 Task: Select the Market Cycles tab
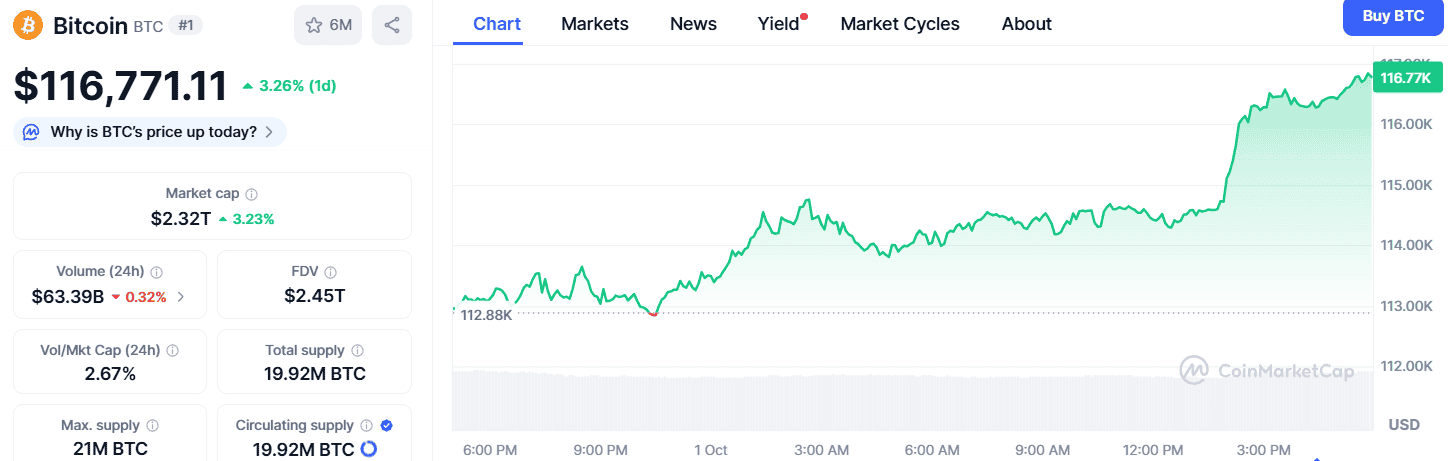pos(900,24)
